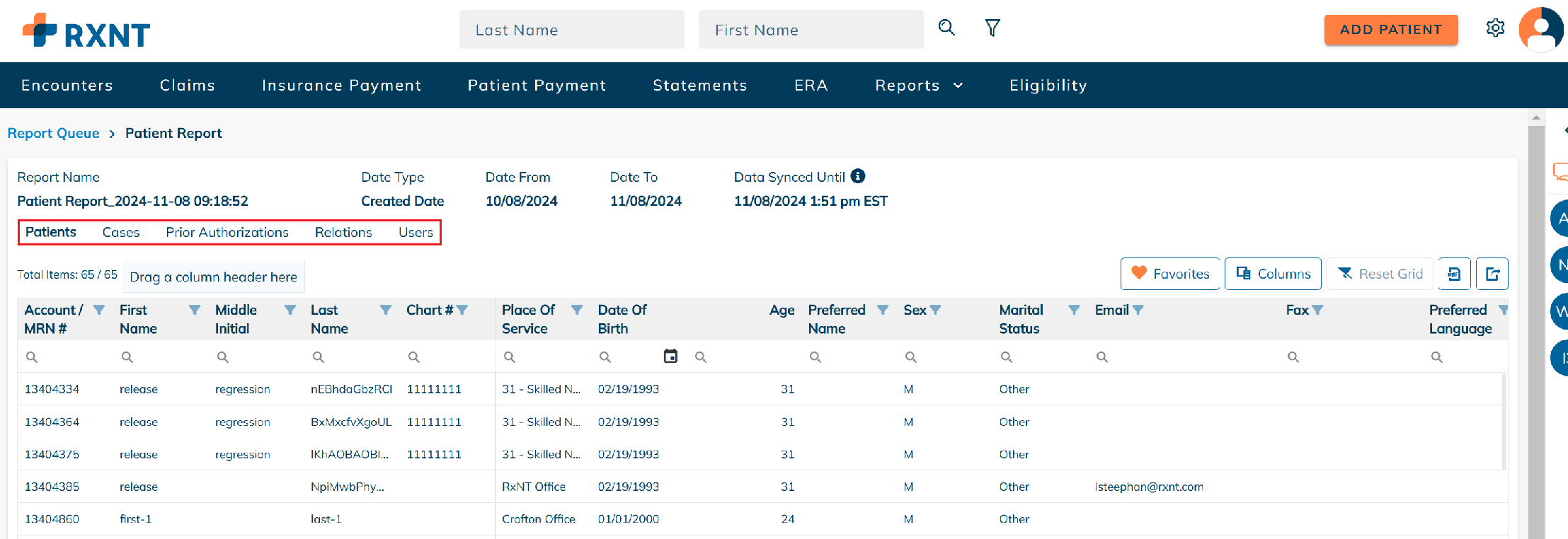Click the Data Synced Until info icon
The image size is (1568, 539).
(858, 176)
